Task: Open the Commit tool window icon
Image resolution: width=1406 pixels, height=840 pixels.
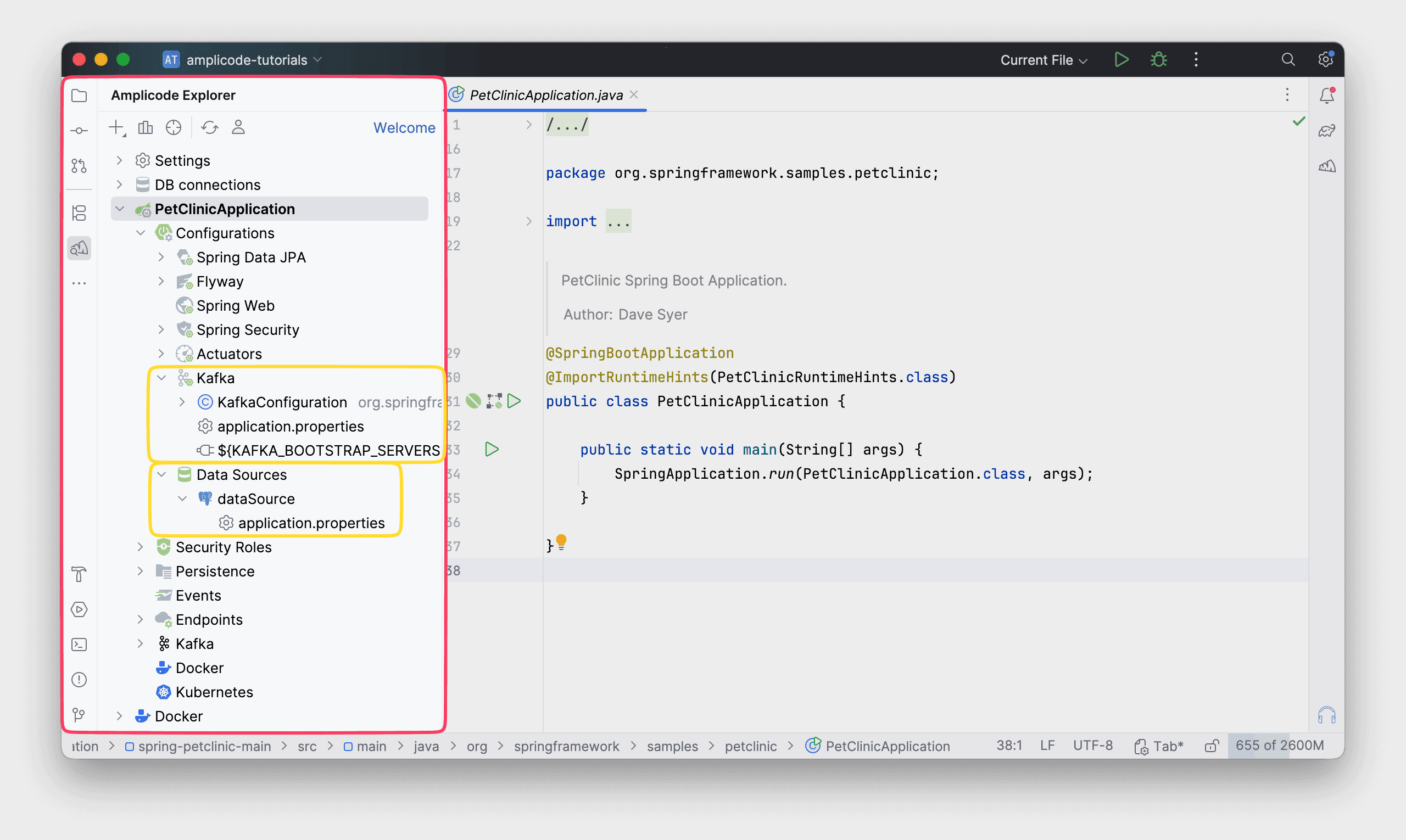Action: 79,131
